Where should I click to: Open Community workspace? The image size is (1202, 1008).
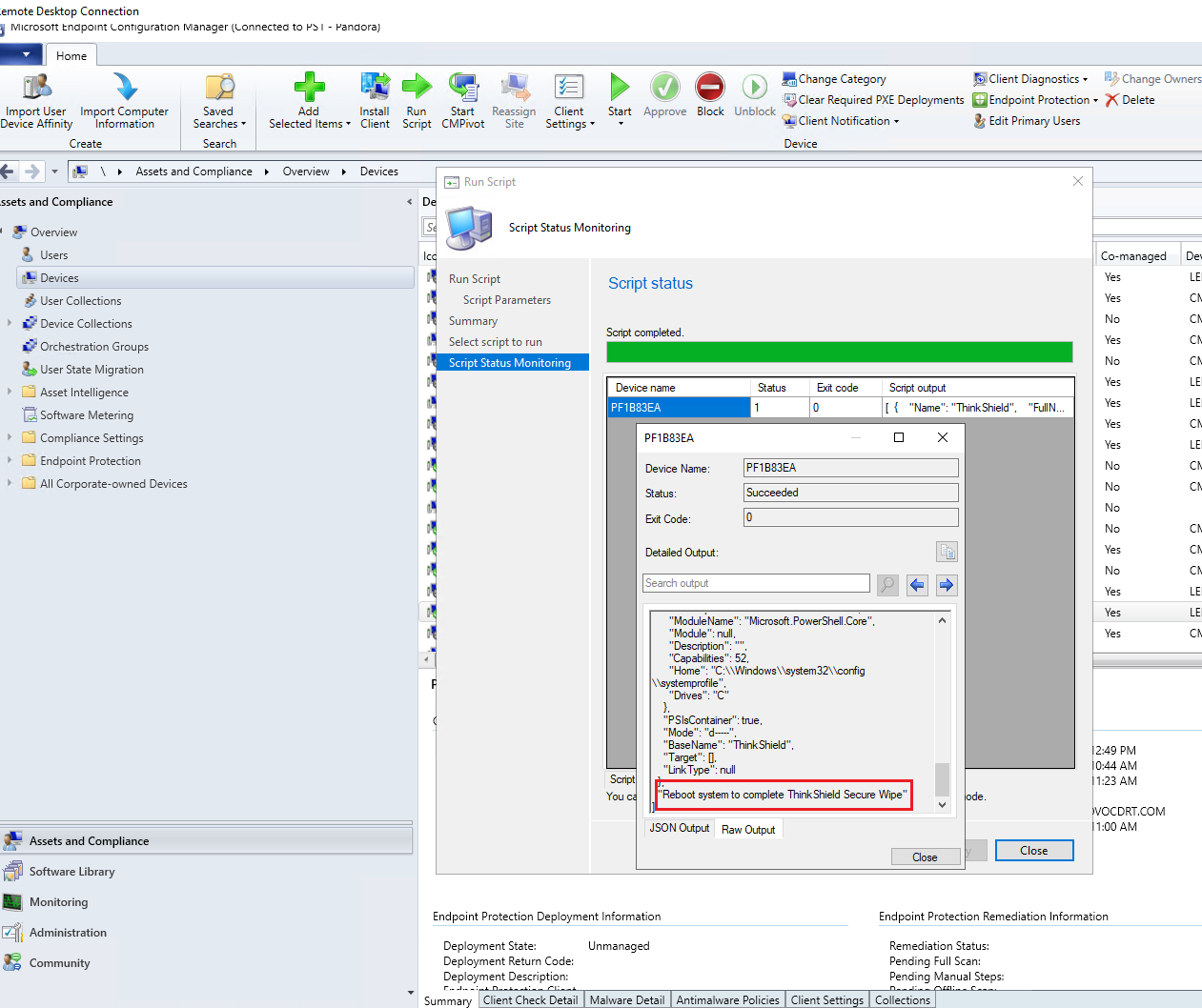point(59,963)
